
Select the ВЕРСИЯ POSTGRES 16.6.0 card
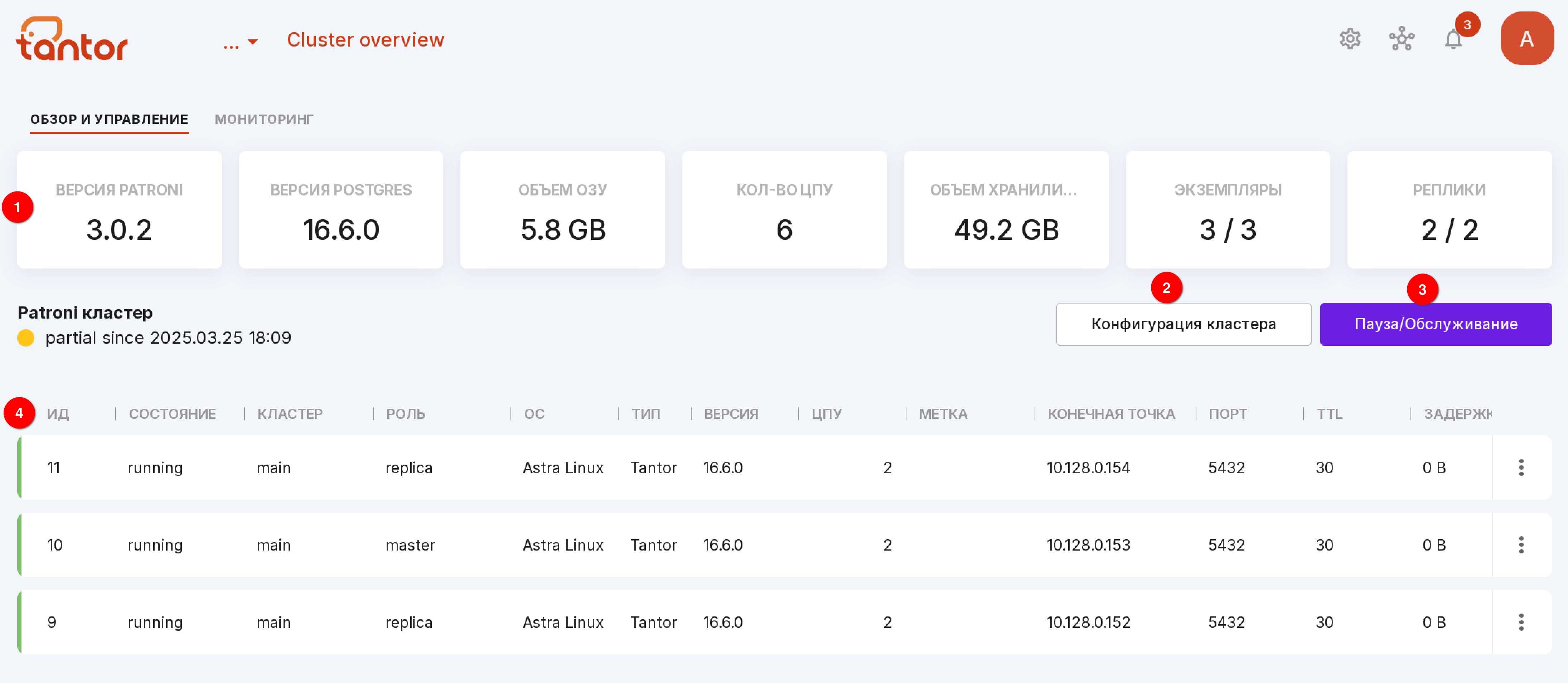pos(341,210)
